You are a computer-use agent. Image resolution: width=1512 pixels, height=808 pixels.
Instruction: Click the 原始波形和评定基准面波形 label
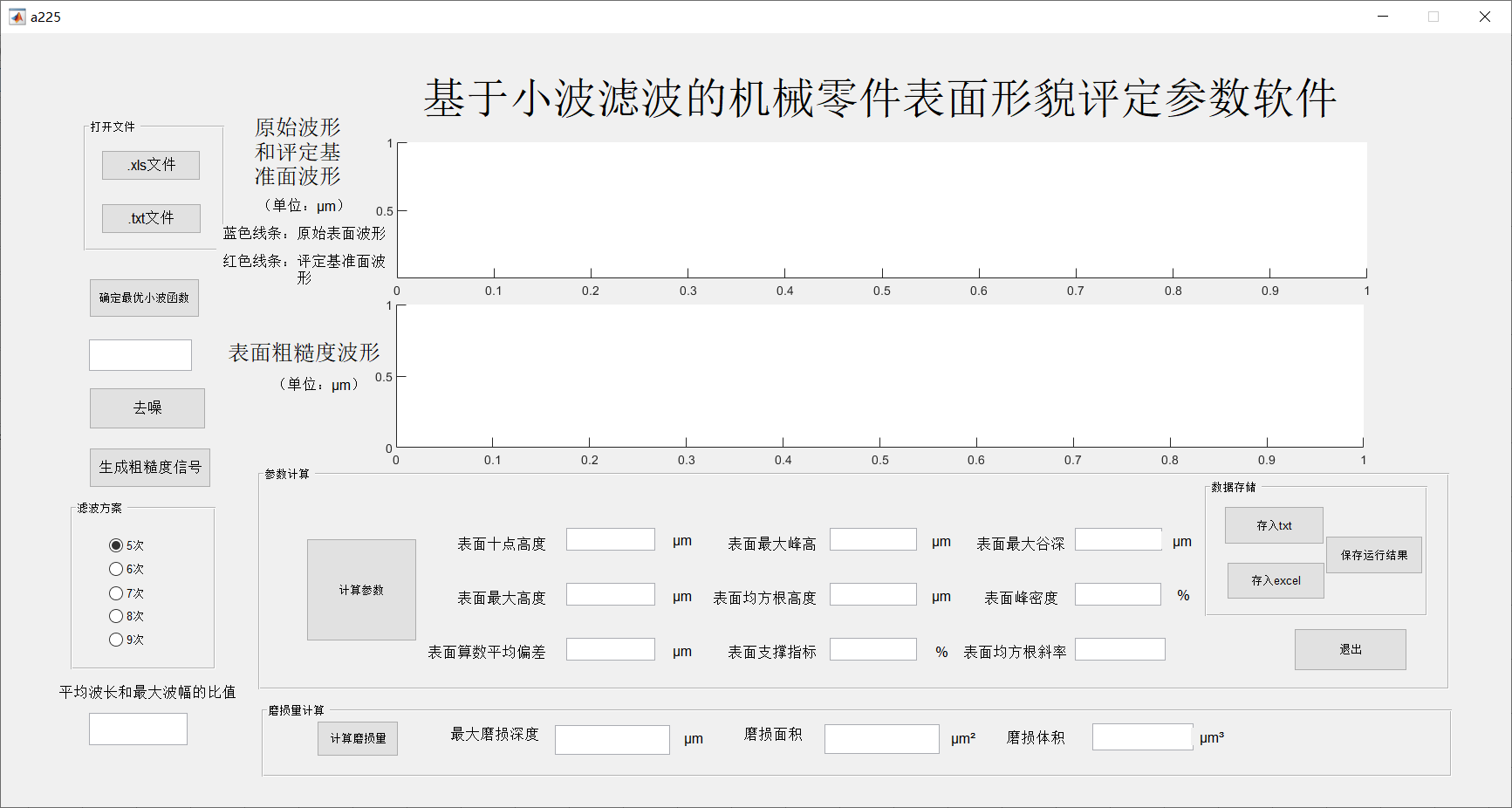point(298,152)
